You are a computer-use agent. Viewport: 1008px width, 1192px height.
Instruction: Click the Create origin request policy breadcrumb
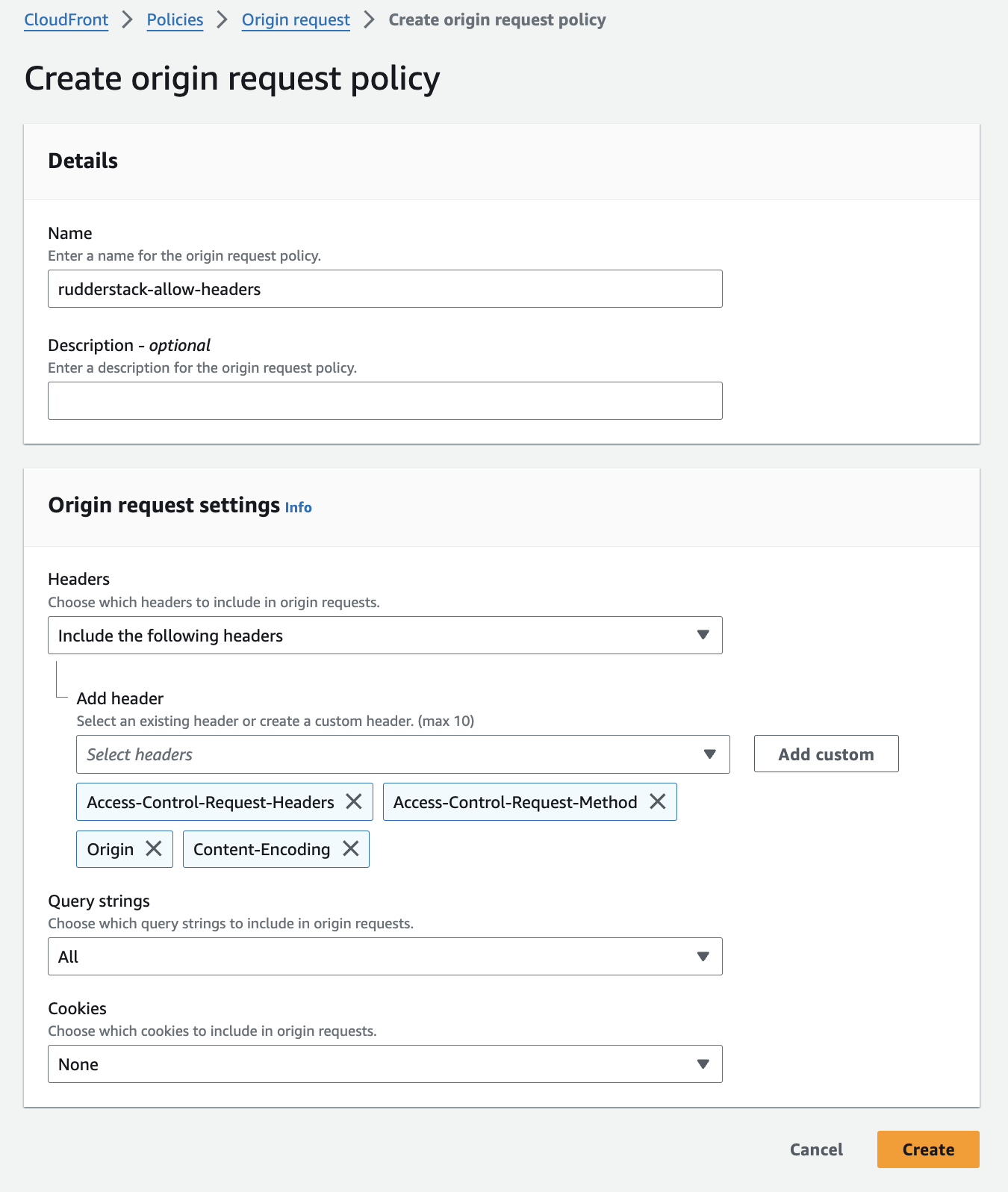point(497,20)
